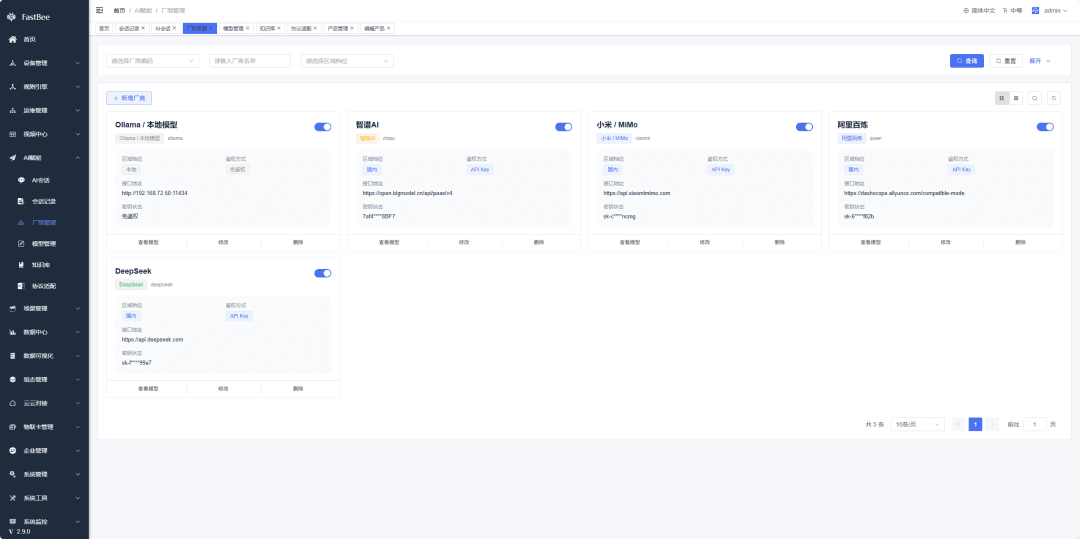The image size is (1080, 539).
Task: Open the region select dropdown
Action: tap(347, 61)
